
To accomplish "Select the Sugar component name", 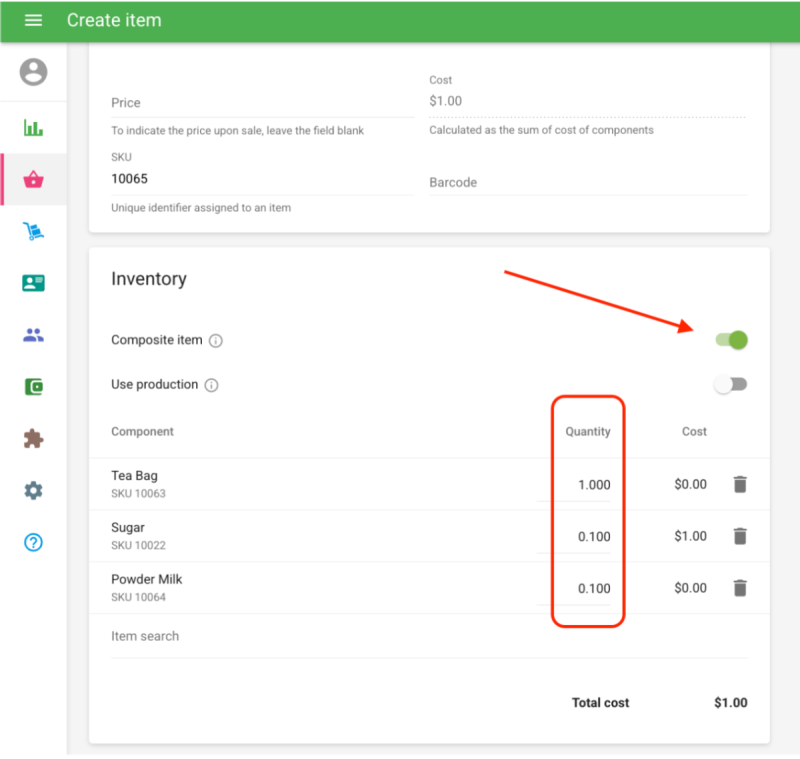I will point(128,528).
